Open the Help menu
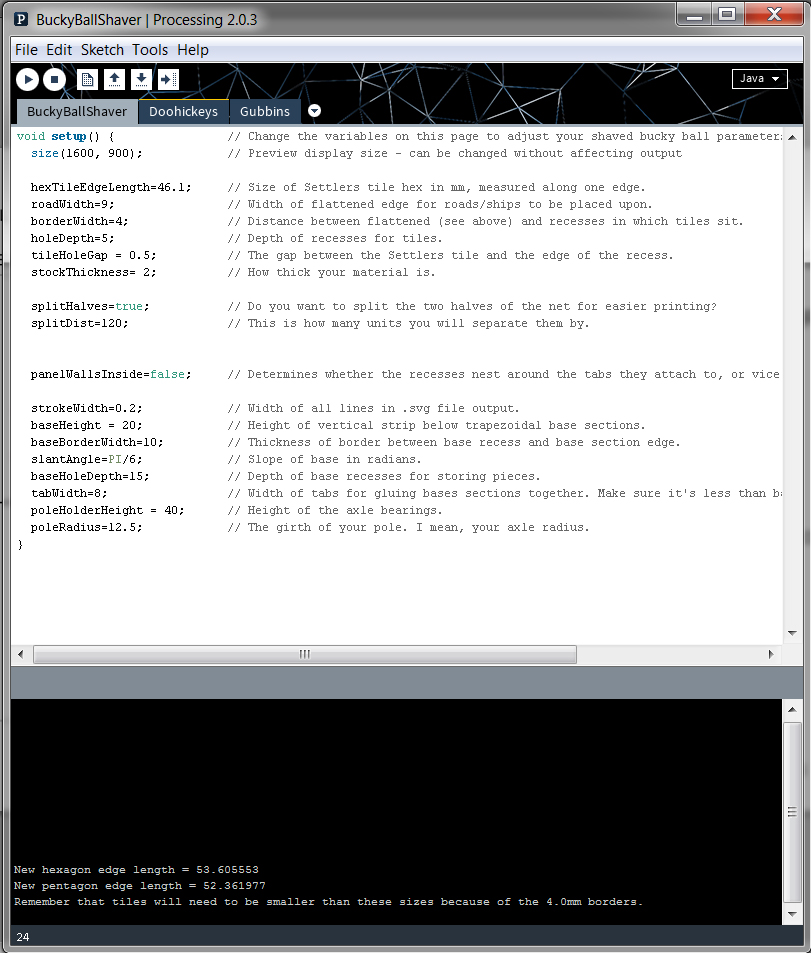811x953 pixels. point(193,50)
